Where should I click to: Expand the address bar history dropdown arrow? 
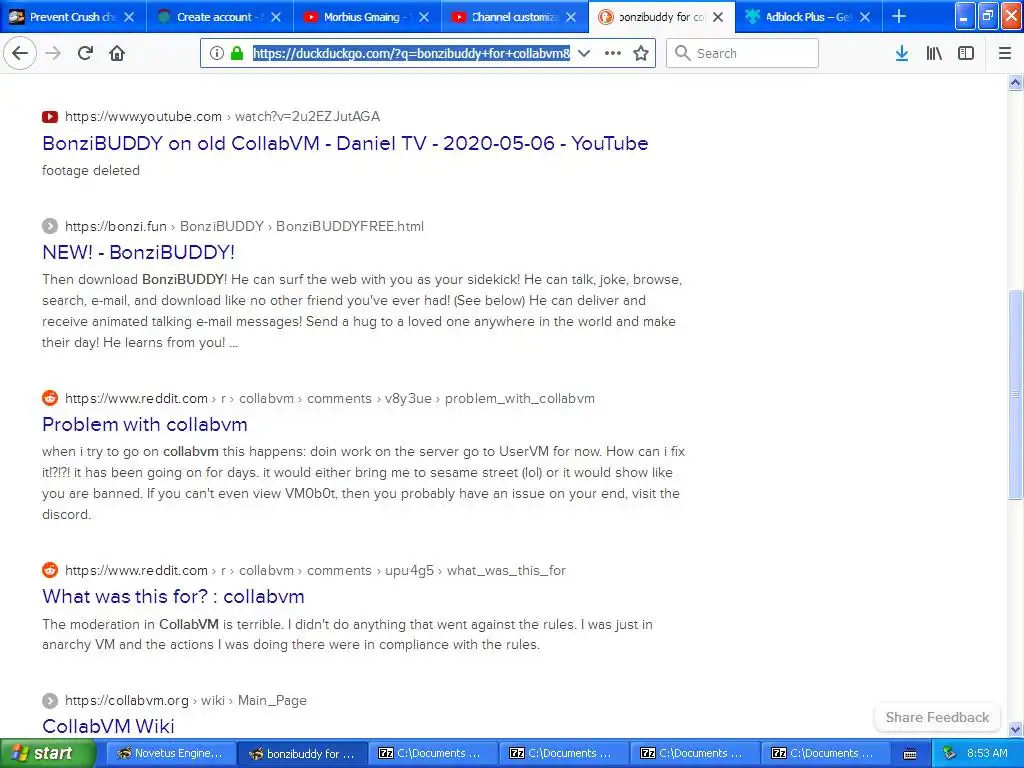[584, 53]
